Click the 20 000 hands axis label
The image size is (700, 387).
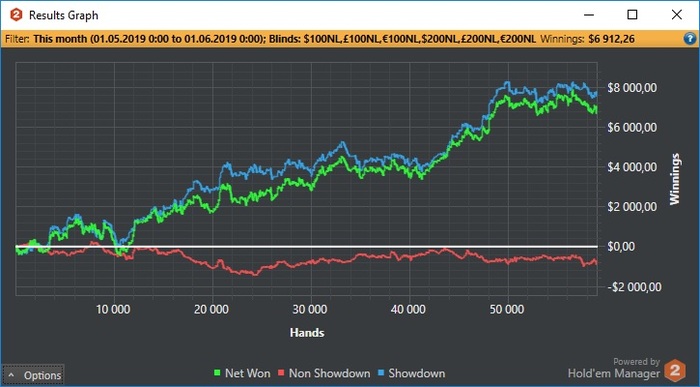pos(212,309)
